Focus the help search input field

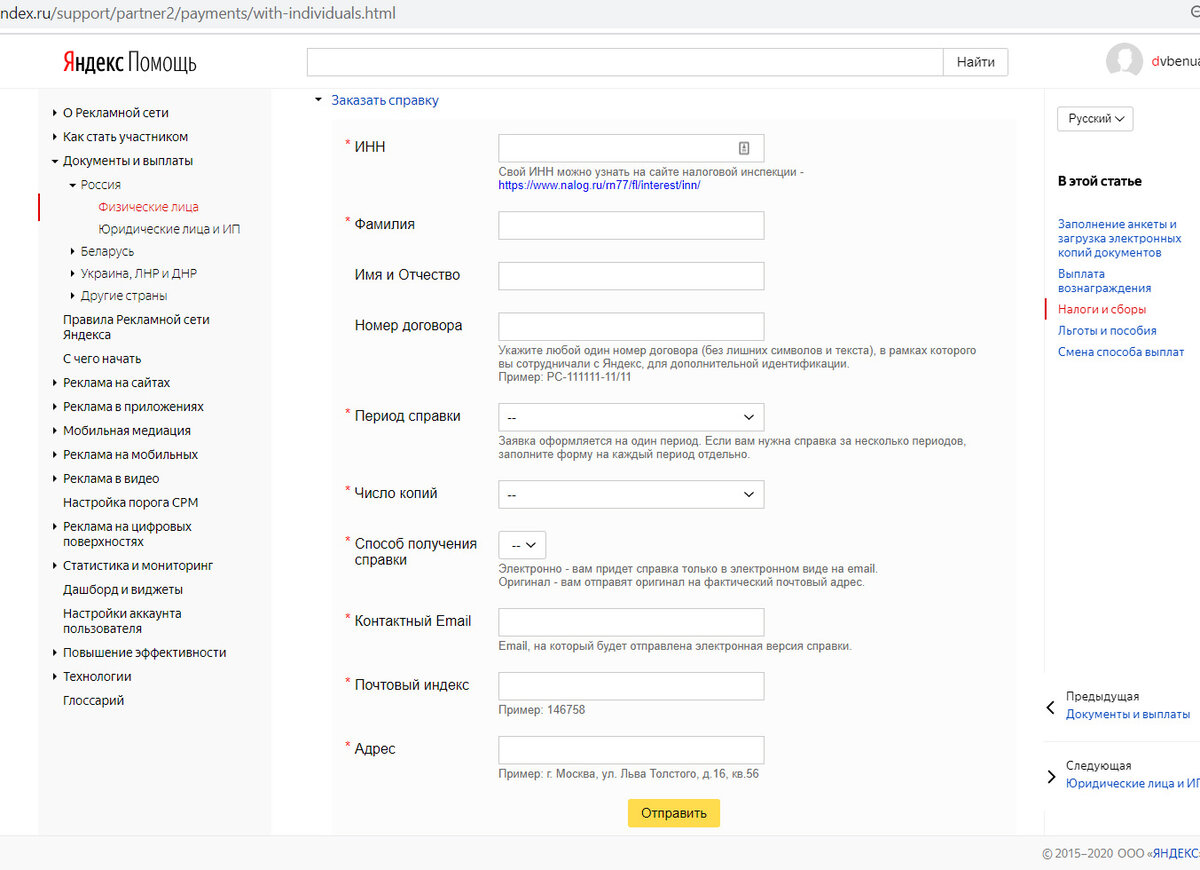(x=625, y=62)
